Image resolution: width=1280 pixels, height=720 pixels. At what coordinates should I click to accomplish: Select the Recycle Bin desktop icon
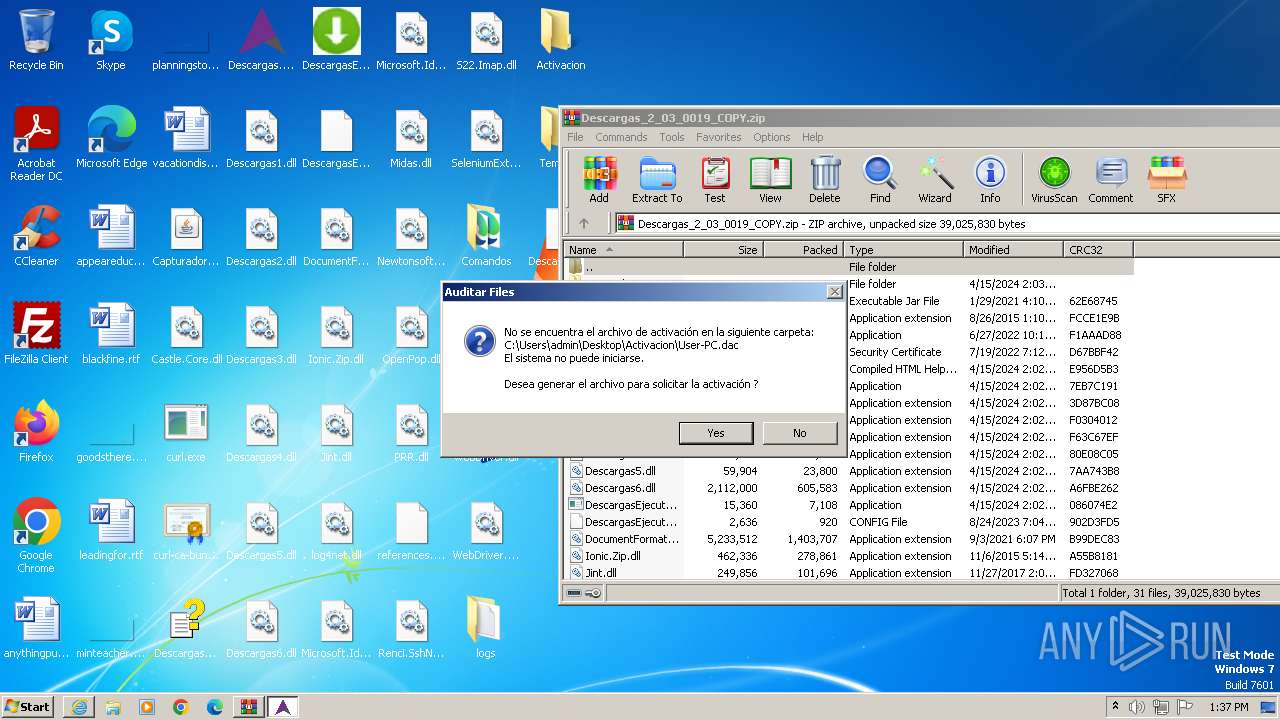pos(36,41)
